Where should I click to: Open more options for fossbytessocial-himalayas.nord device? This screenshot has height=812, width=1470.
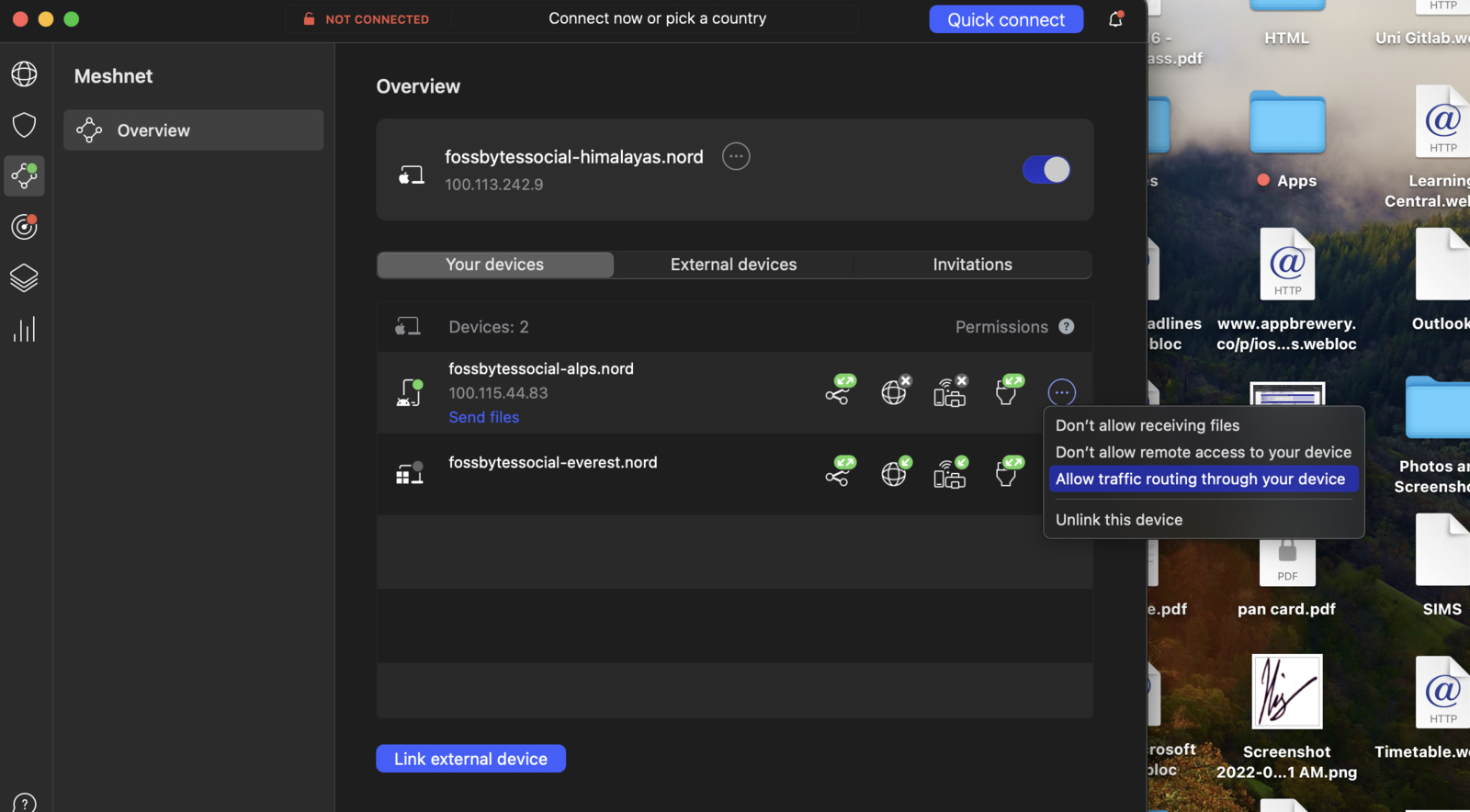pos(736,157)
